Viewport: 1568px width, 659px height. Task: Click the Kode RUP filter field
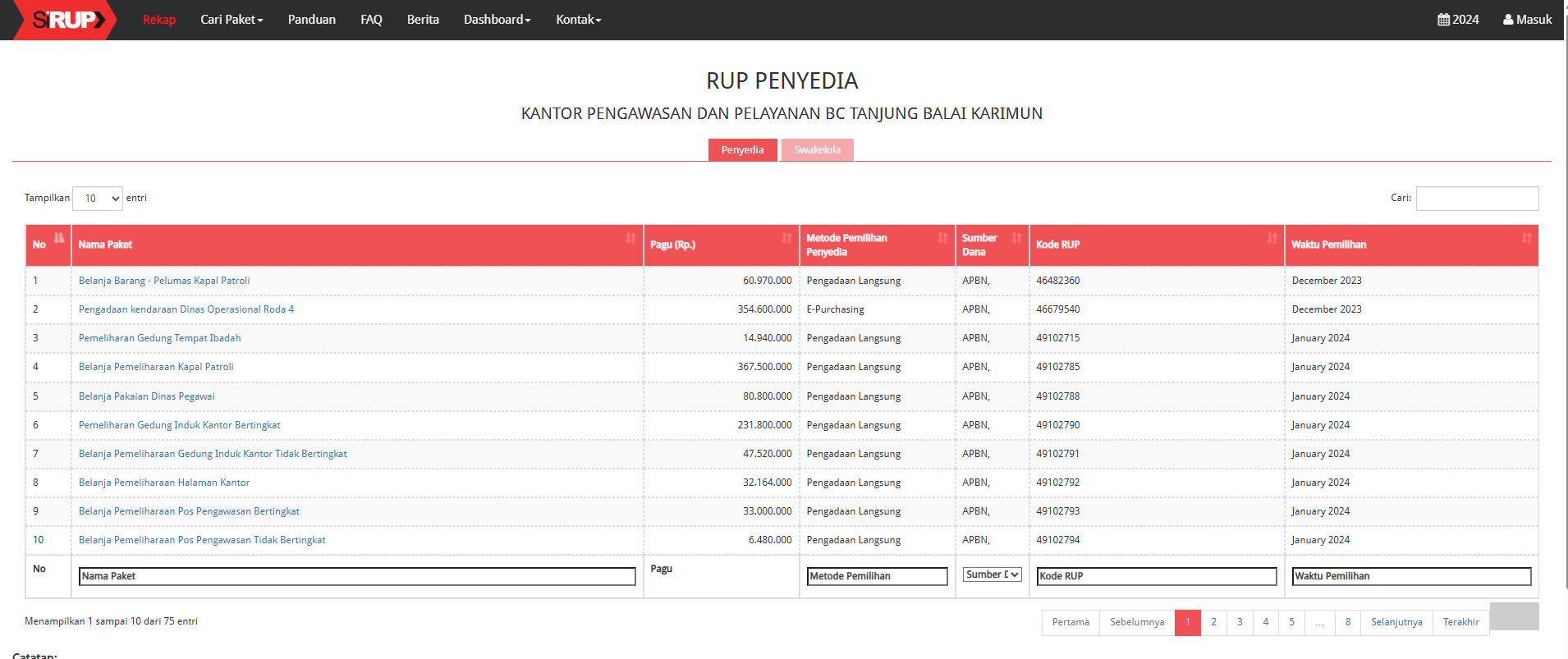[x=1156, y=576]
